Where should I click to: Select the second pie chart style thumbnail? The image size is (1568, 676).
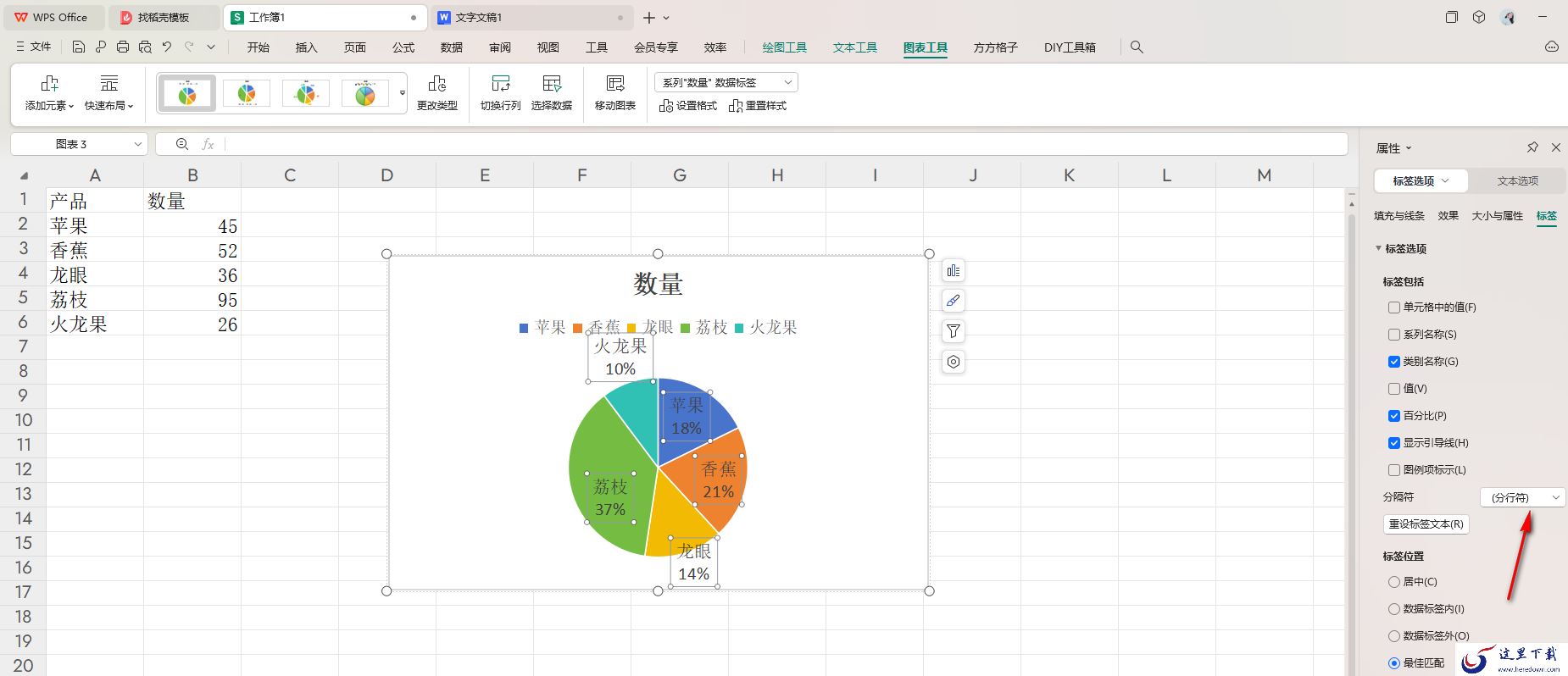pyautogui.click(x=247, y=93)
